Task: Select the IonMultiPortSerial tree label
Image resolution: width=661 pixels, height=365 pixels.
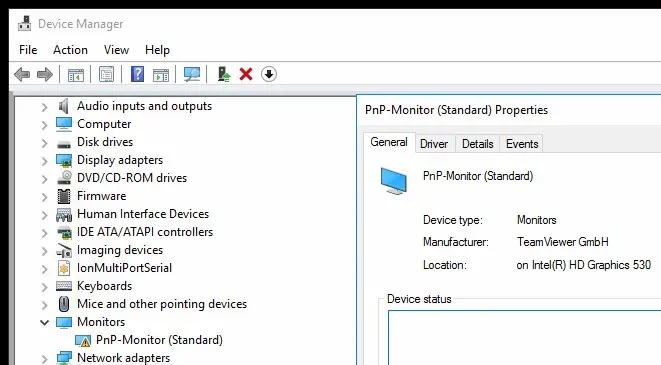Action: tap(124, 268)
